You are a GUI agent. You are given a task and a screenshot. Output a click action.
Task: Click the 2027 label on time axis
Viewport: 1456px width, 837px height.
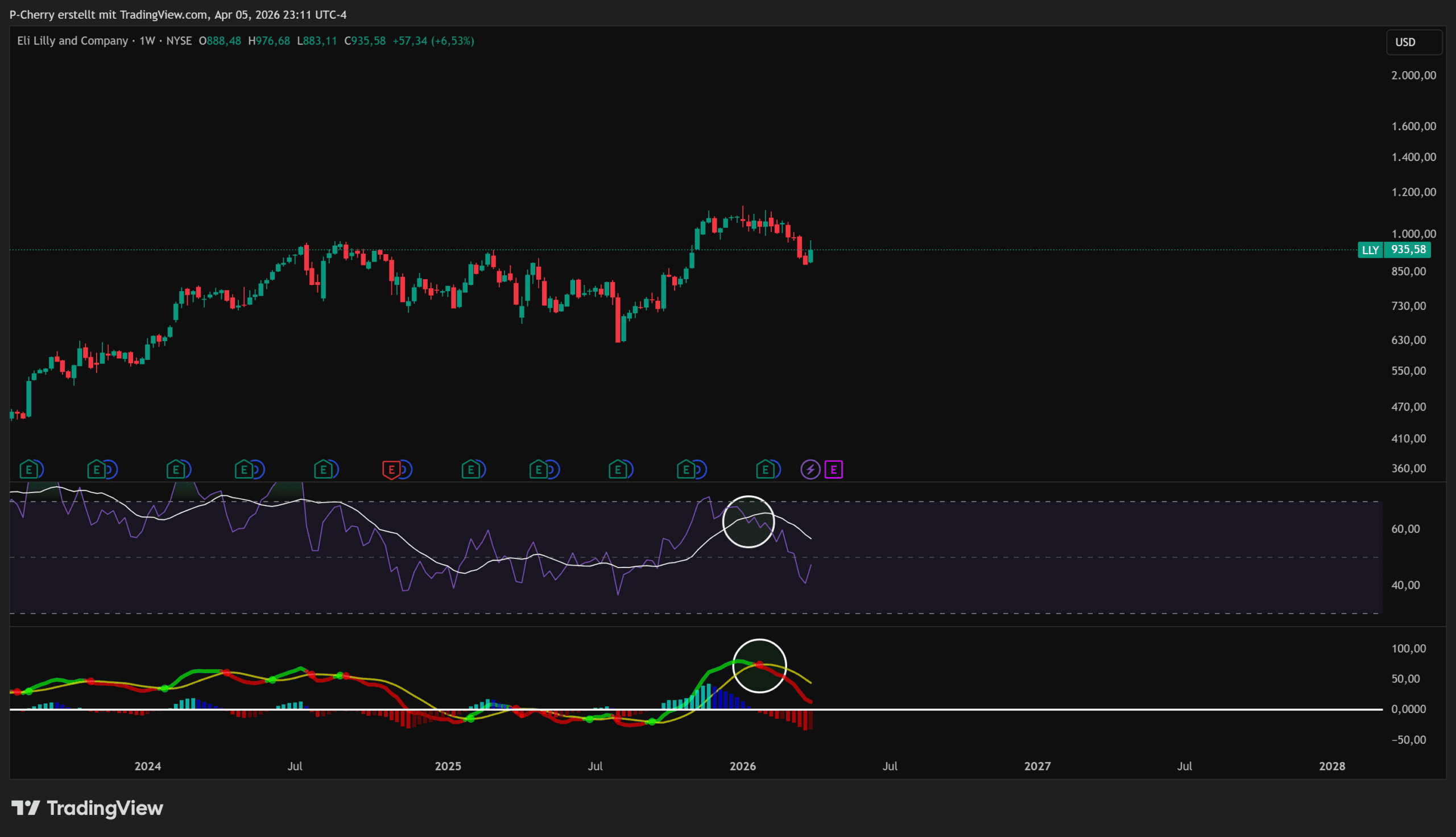coord(1037,766)
